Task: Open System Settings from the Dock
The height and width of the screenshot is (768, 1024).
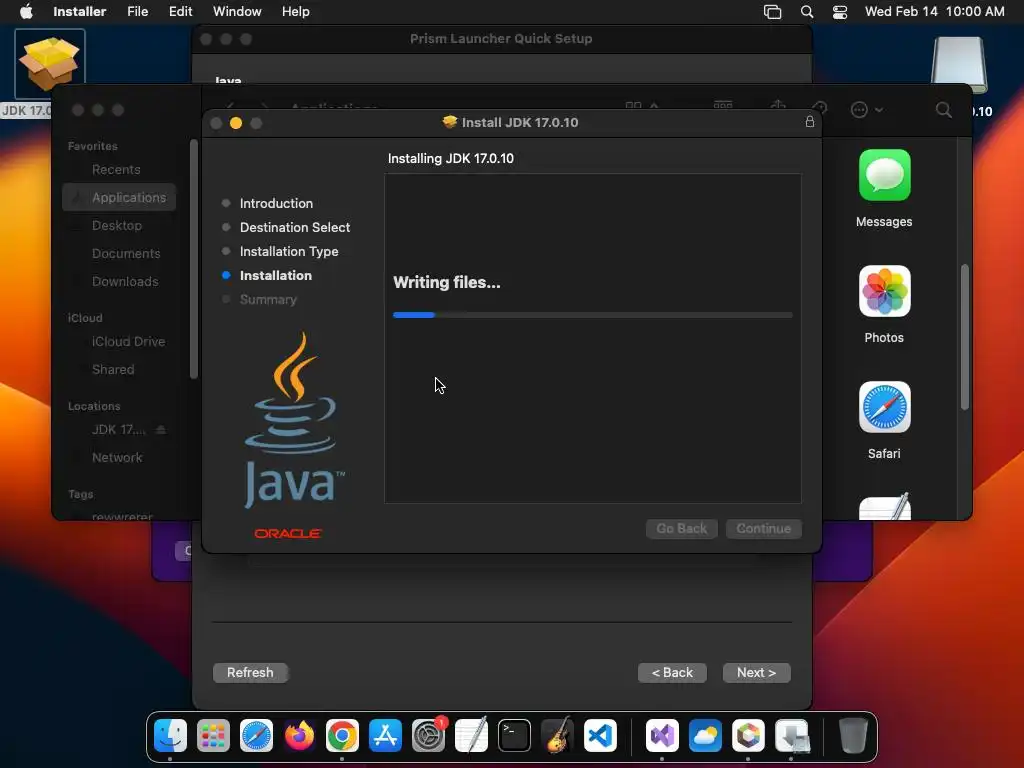Action: point(428,735)
